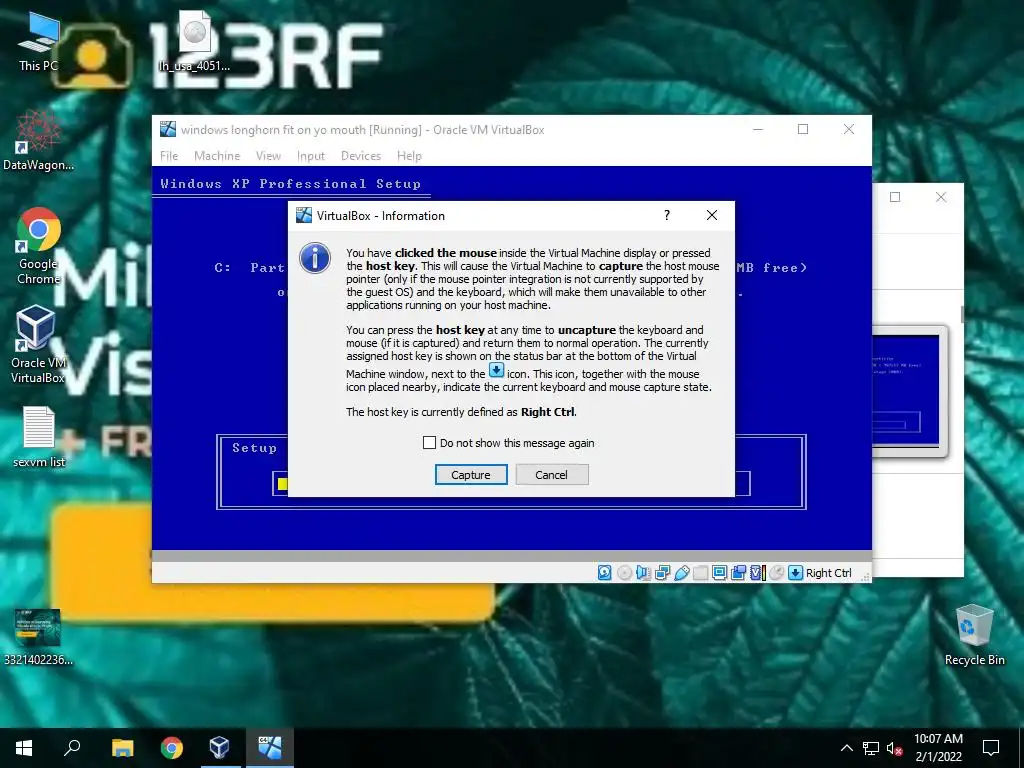Select the Google Chrome desktop shortcut
This screenshot has height=768, width=1024.
click(39, 246)
